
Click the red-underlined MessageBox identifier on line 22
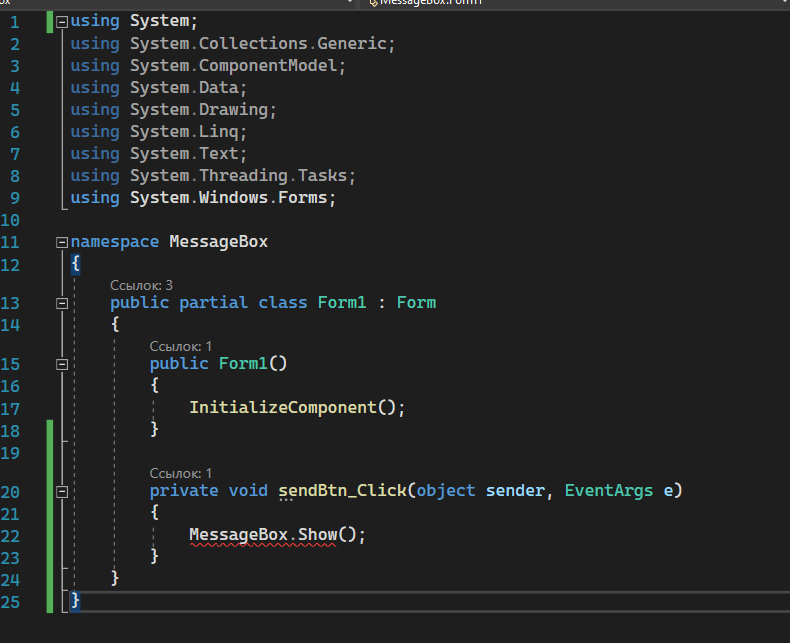point(239,535)
